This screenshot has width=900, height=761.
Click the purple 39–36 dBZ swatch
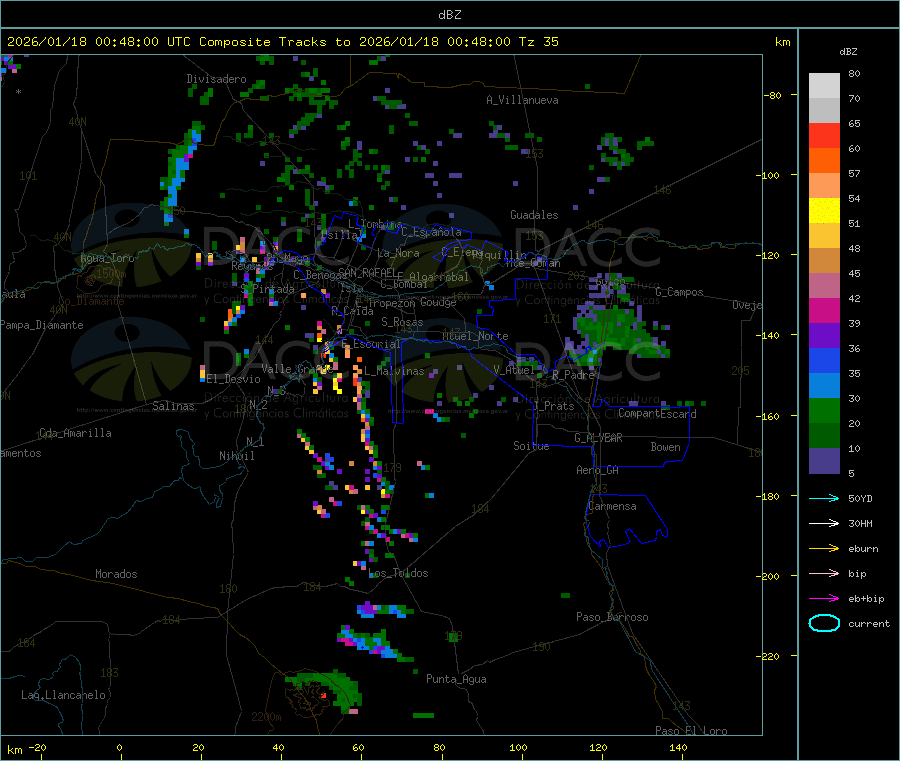pyautogui.click(x=824, y=336)
